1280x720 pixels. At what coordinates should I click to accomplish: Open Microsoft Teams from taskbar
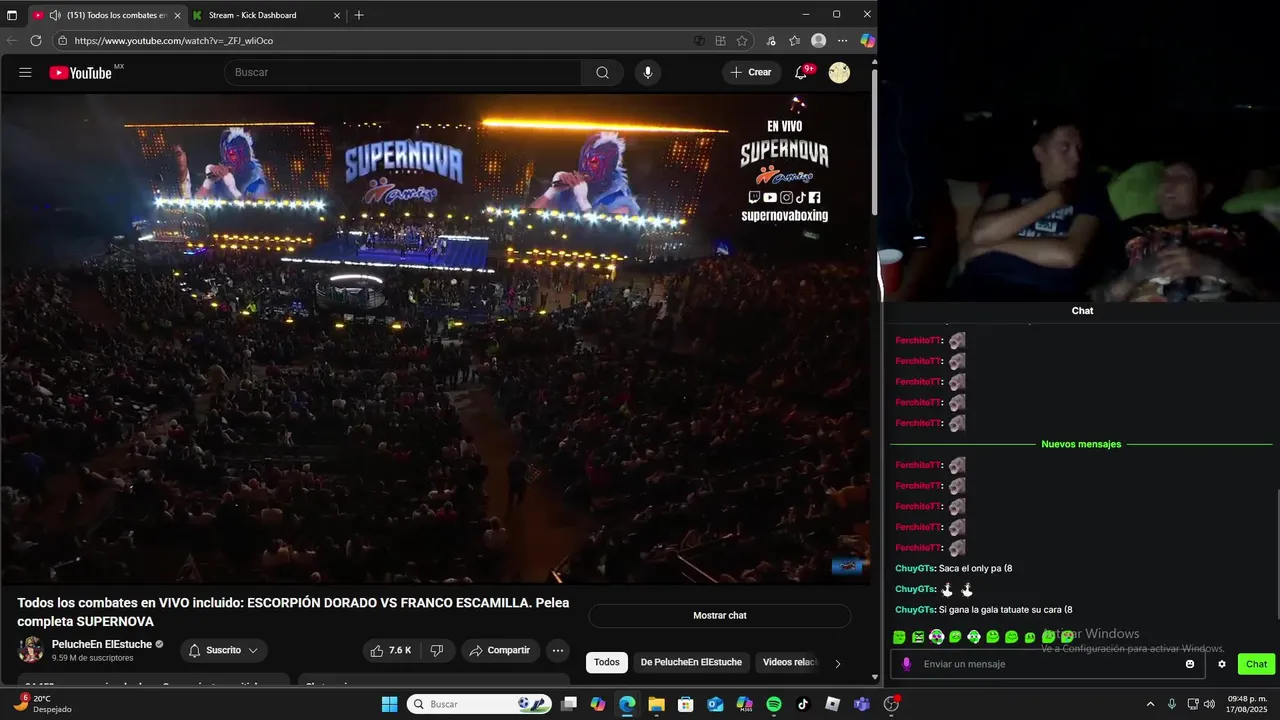tap(862, 704)
